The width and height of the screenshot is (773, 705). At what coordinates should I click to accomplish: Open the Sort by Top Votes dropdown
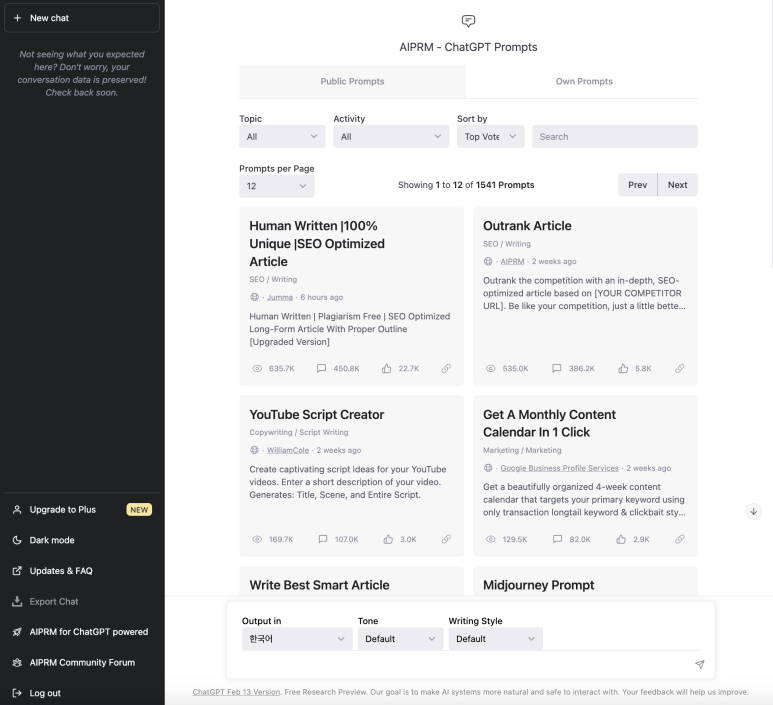(x=491, y=137)
